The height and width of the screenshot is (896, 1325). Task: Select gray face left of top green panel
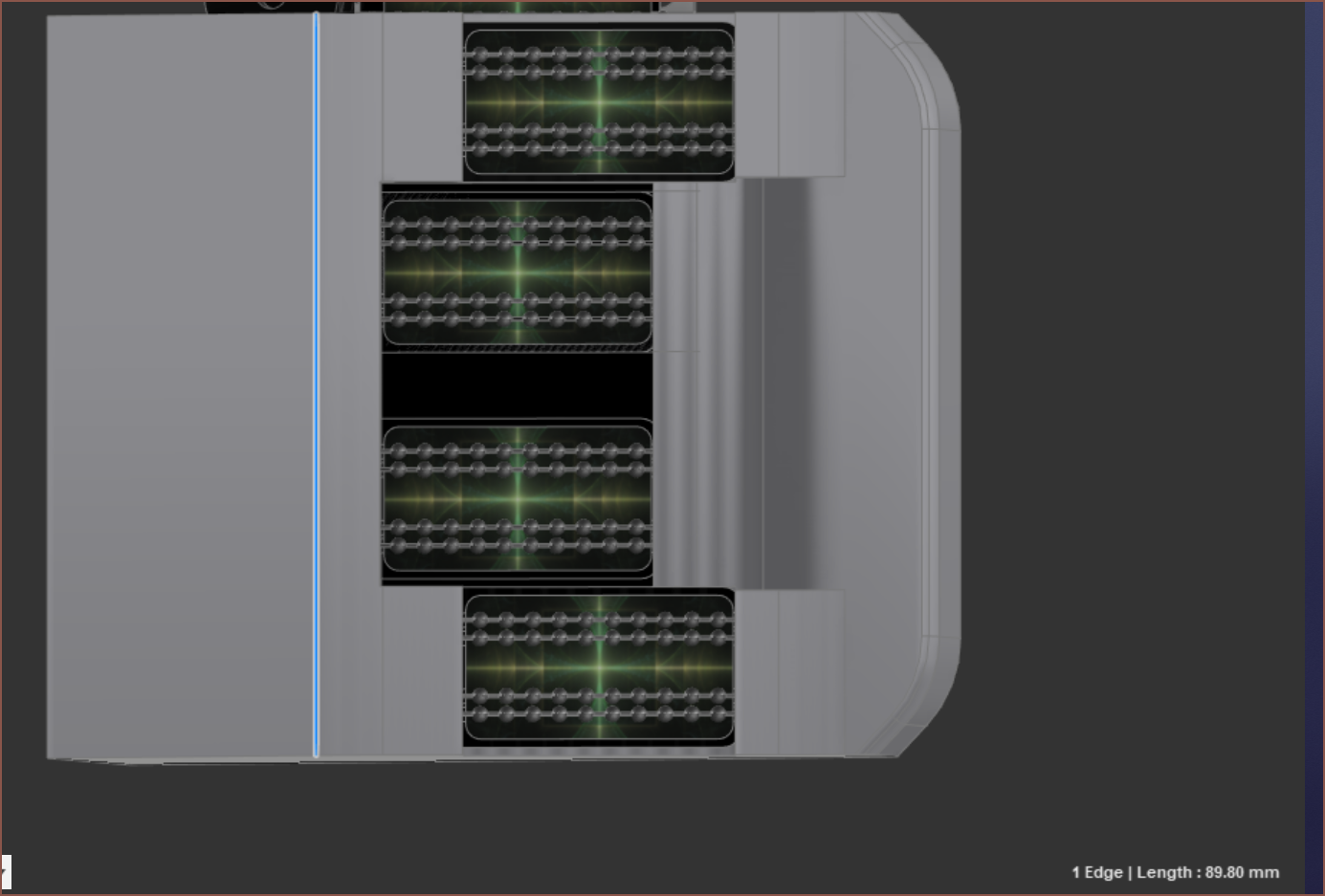pos(422,96)
